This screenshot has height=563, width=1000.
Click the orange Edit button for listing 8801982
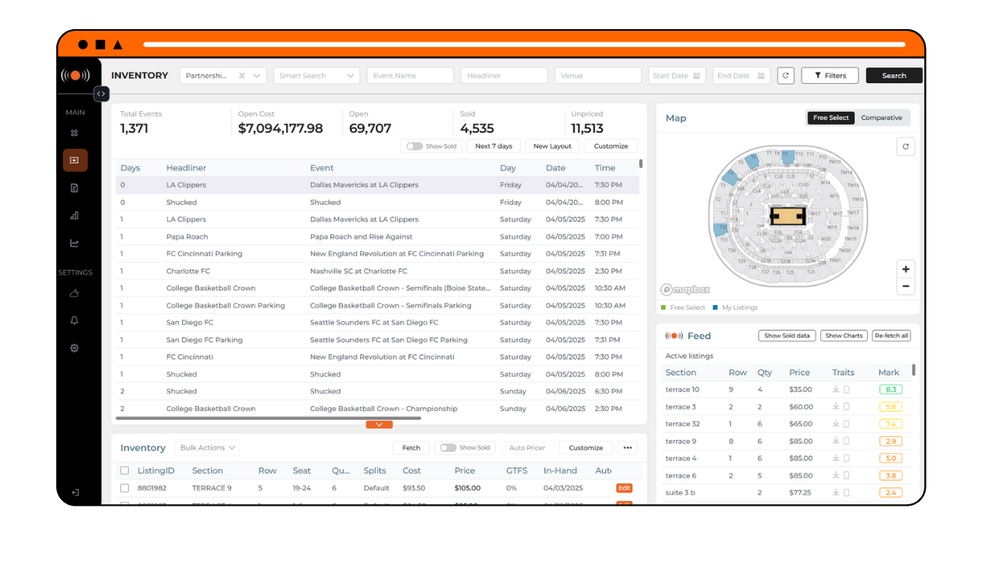click(624, 488)
